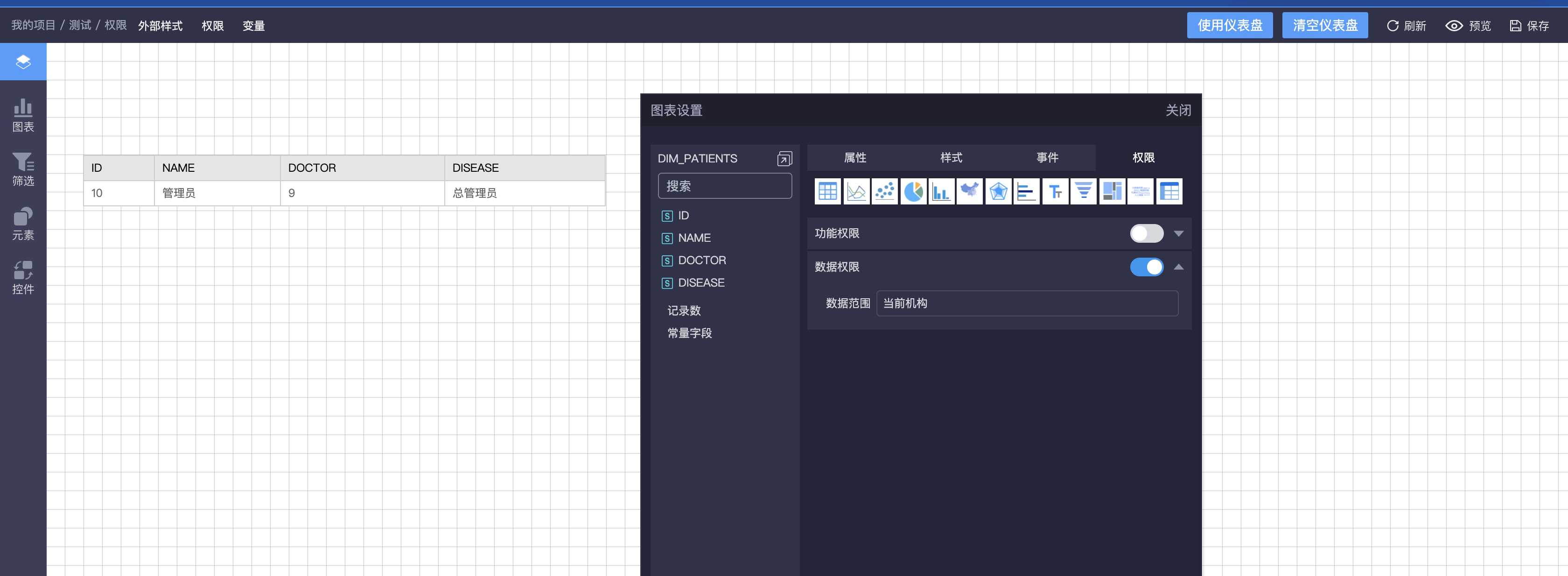Image resolution: width=1568 pixels, height=576 pixels.
Task: Click the DOCTOR field type icon
Action: coord(667,261)
